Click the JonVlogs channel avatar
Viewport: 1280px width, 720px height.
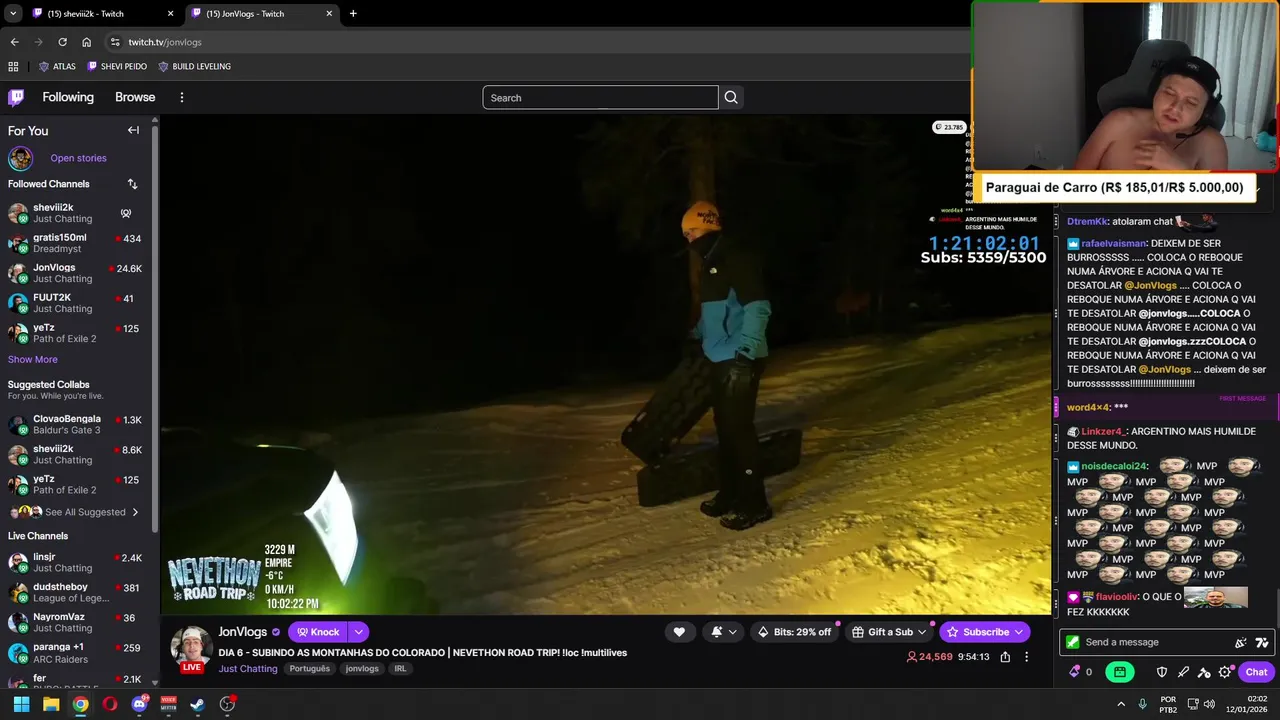point(191,647)
